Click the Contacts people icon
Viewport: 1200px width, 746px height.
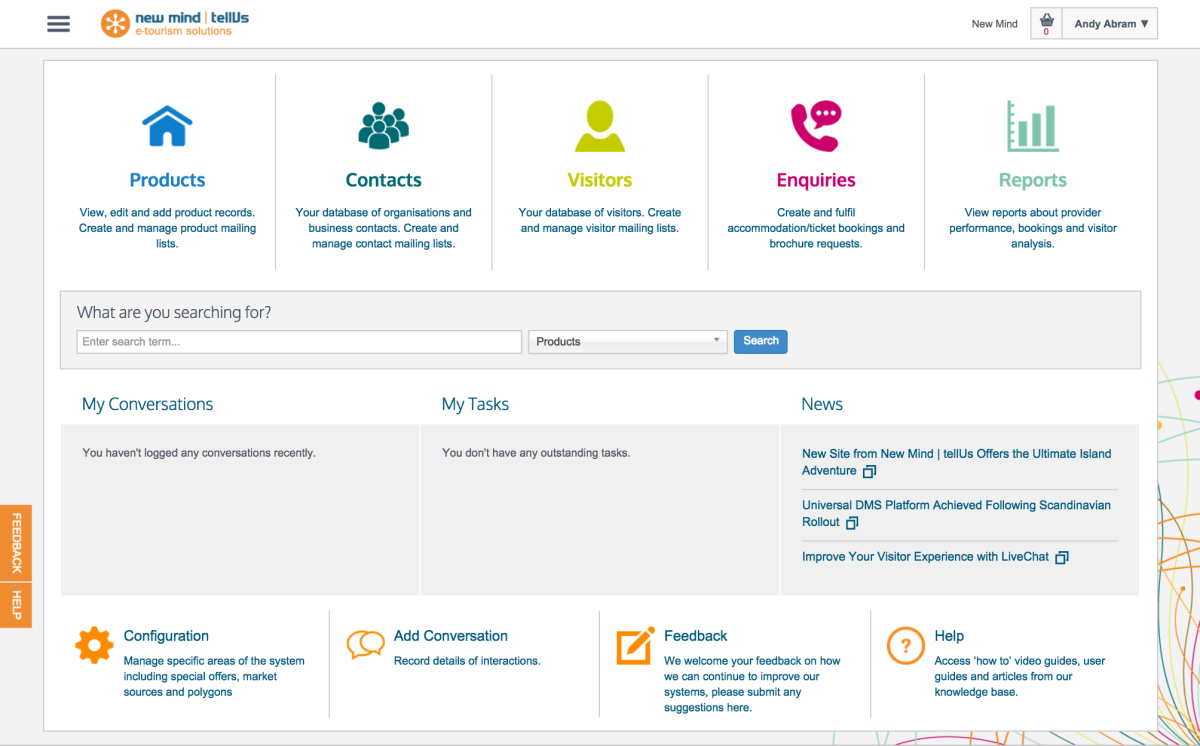coord(383,125)
